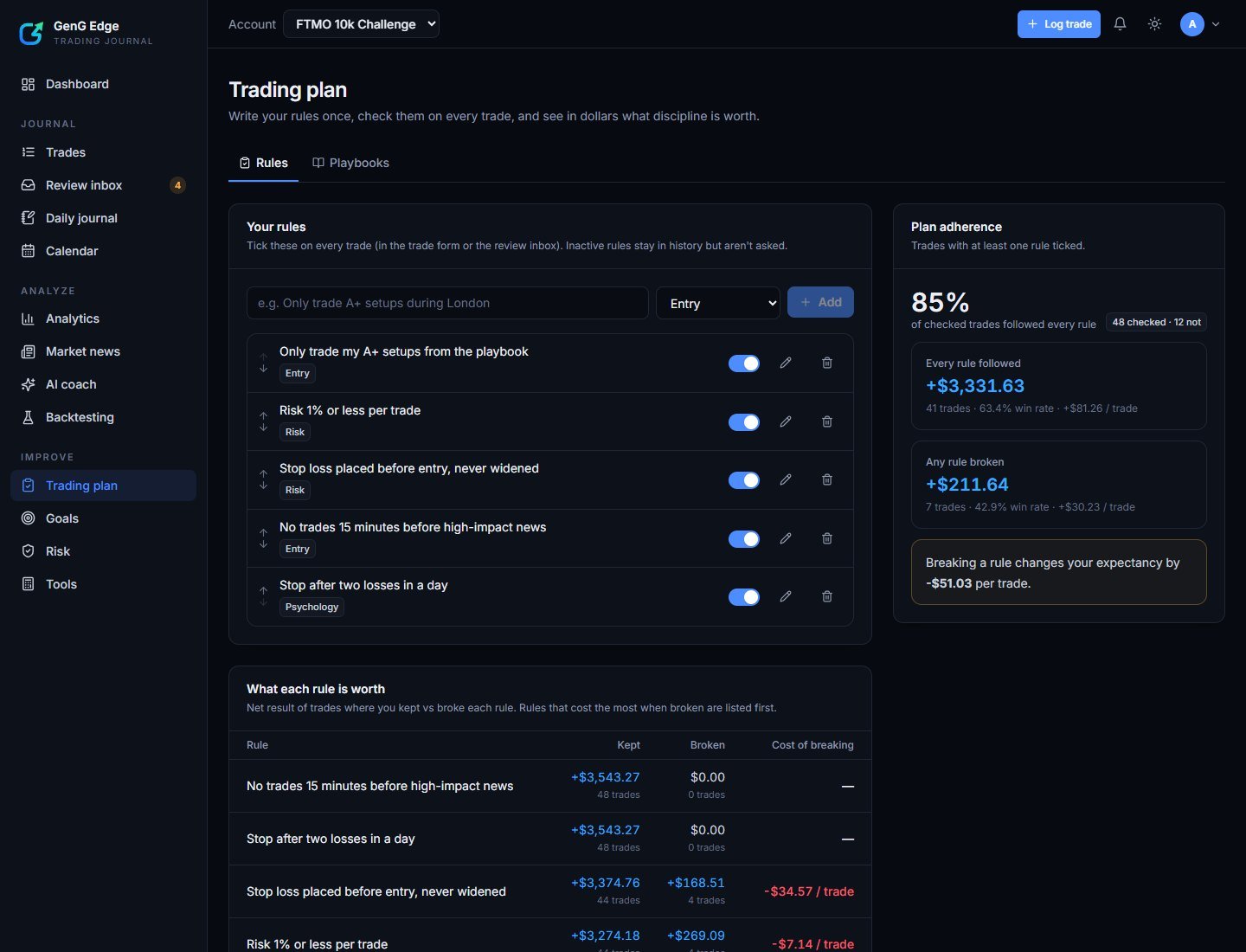Open the Backtesting section
The image size is (1246, 952).
104,417
